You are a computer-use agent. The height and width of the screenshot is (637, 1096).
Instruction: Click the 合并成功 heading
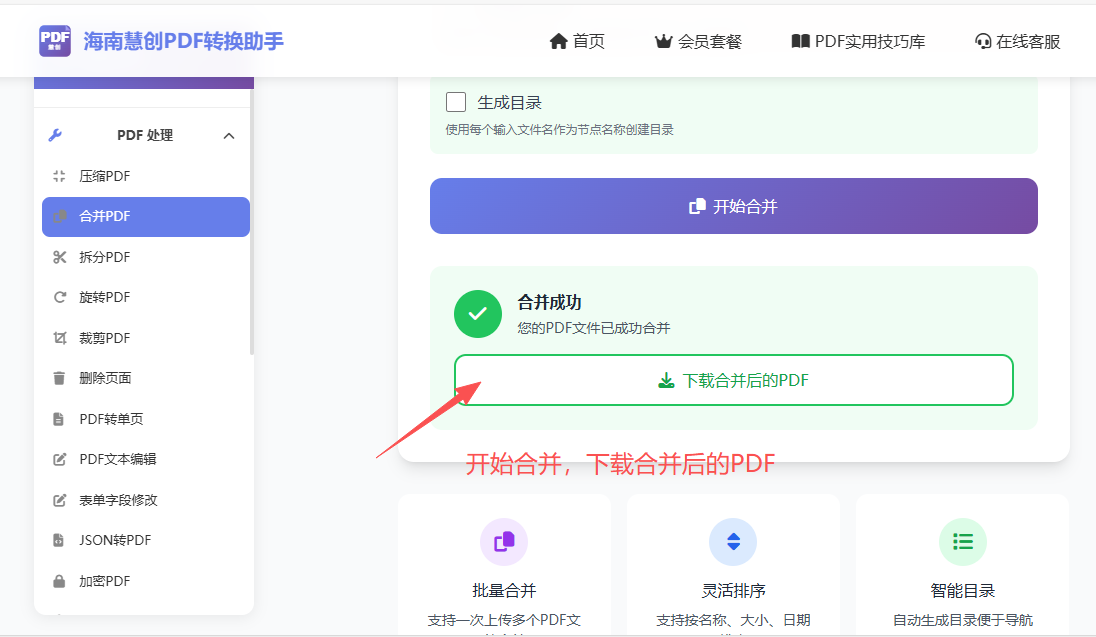click(x=549, y=302)
